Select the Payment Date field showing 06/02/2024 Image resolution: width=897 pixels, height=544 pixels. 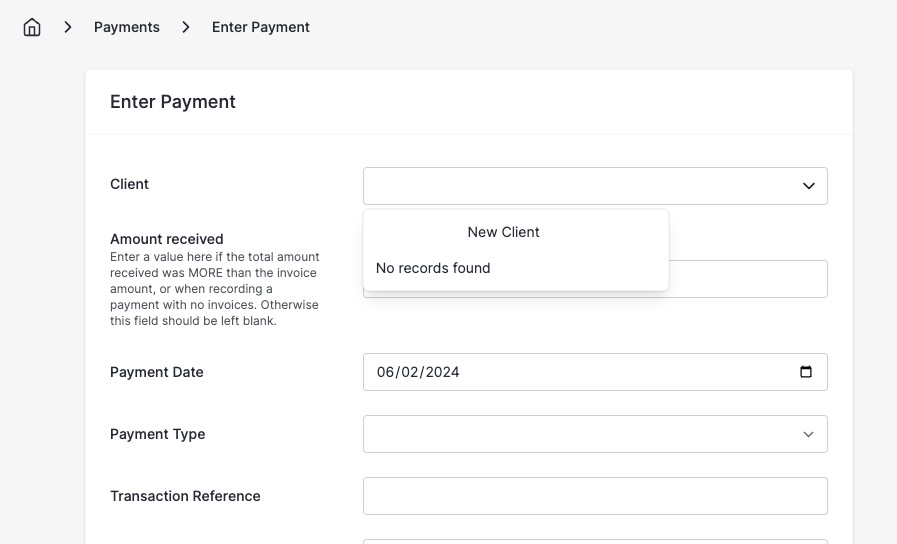[x=595, y=372]
